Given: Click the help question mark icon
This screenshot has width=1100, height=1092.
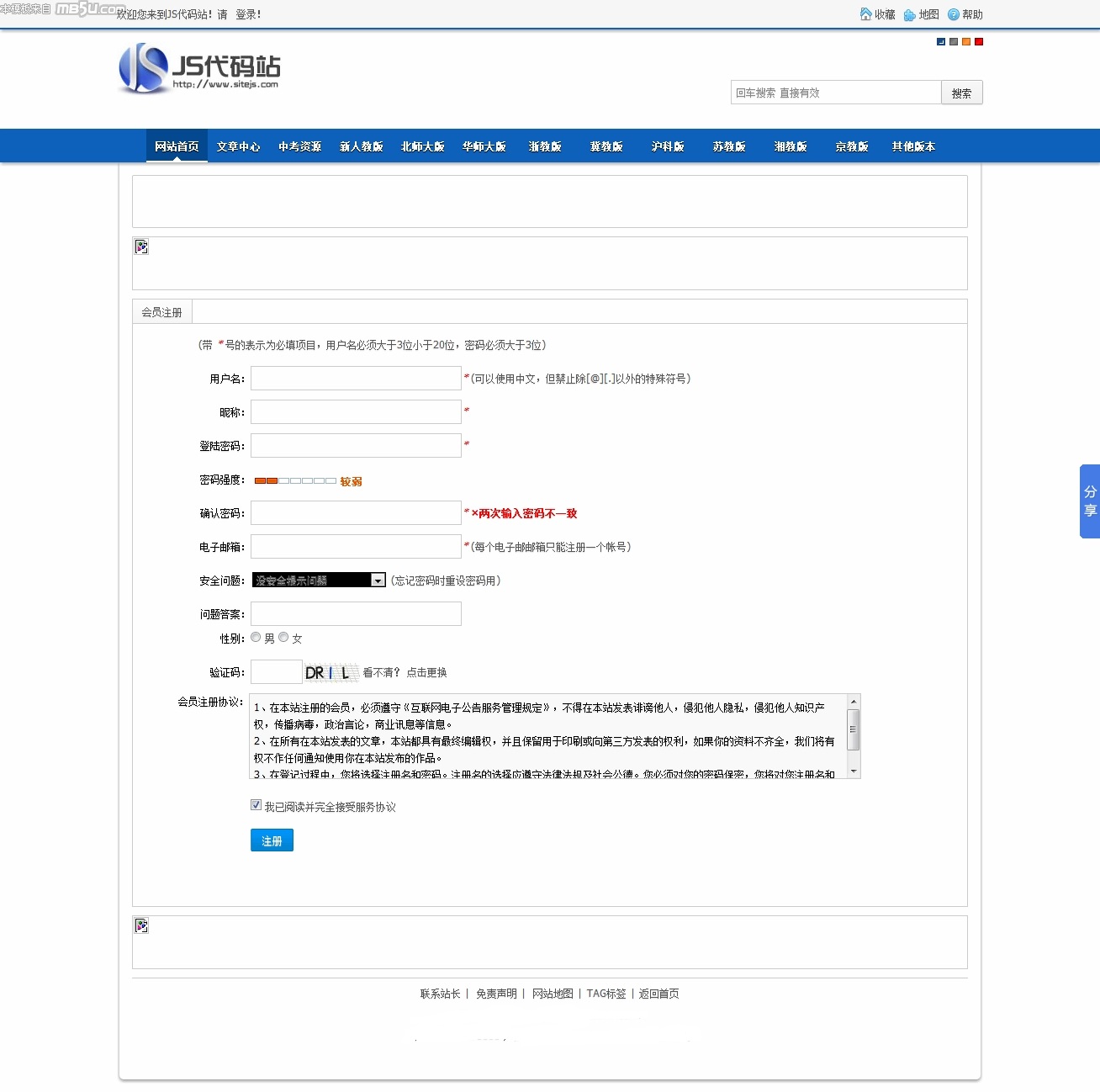Looking at the screenshot, I should pos(954,14).
